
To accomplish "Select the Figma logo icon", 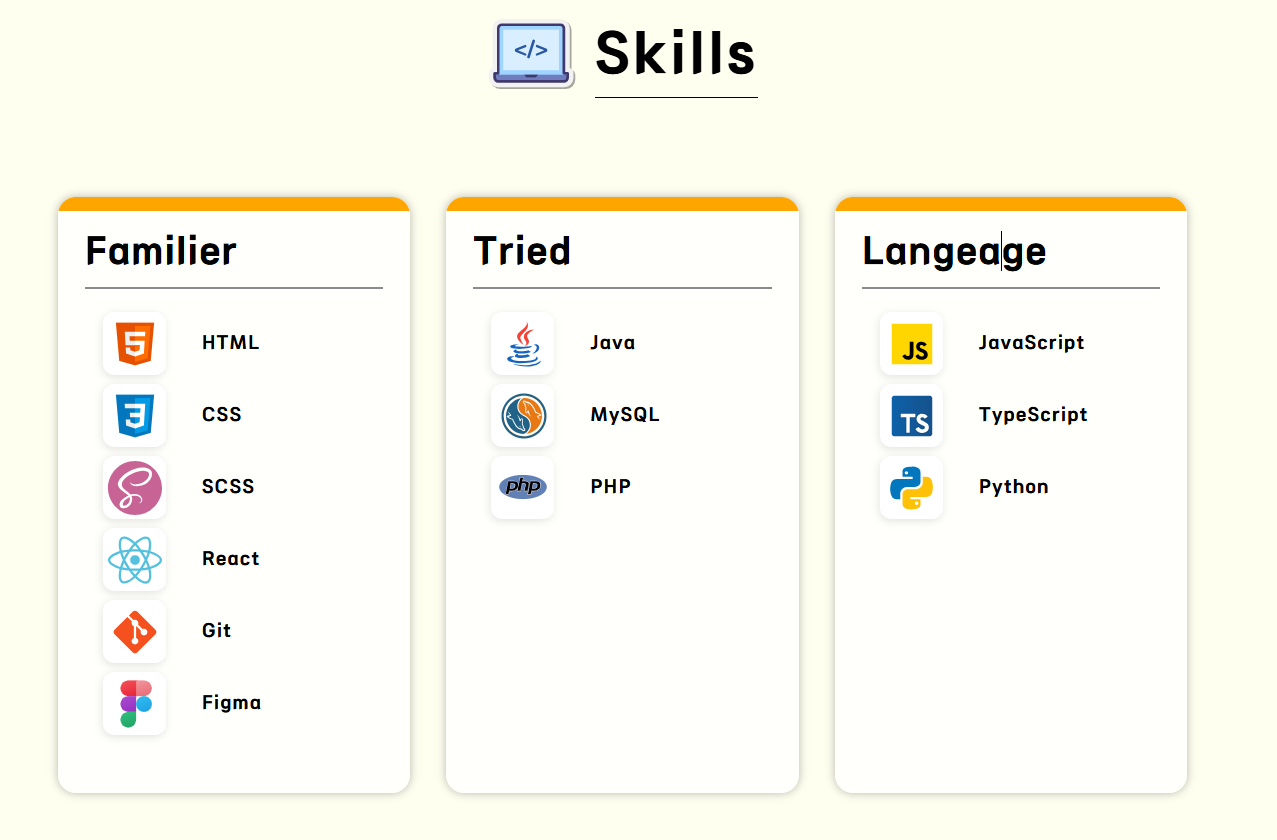I will point(134,703).
